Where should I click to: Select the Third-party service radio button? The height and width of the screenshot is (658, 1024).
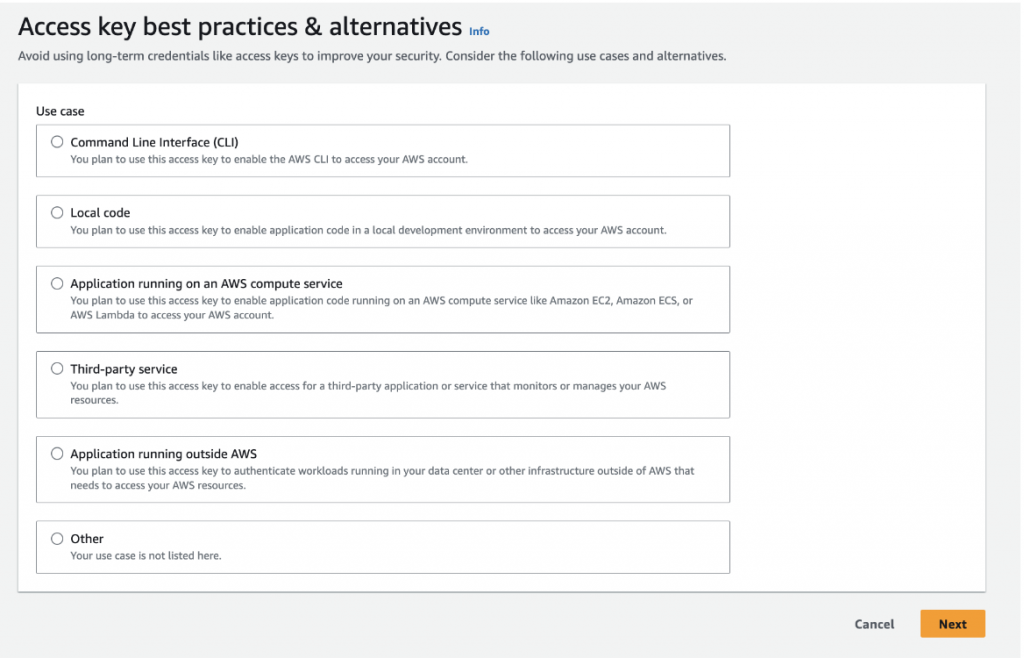(x=57, y=369)
